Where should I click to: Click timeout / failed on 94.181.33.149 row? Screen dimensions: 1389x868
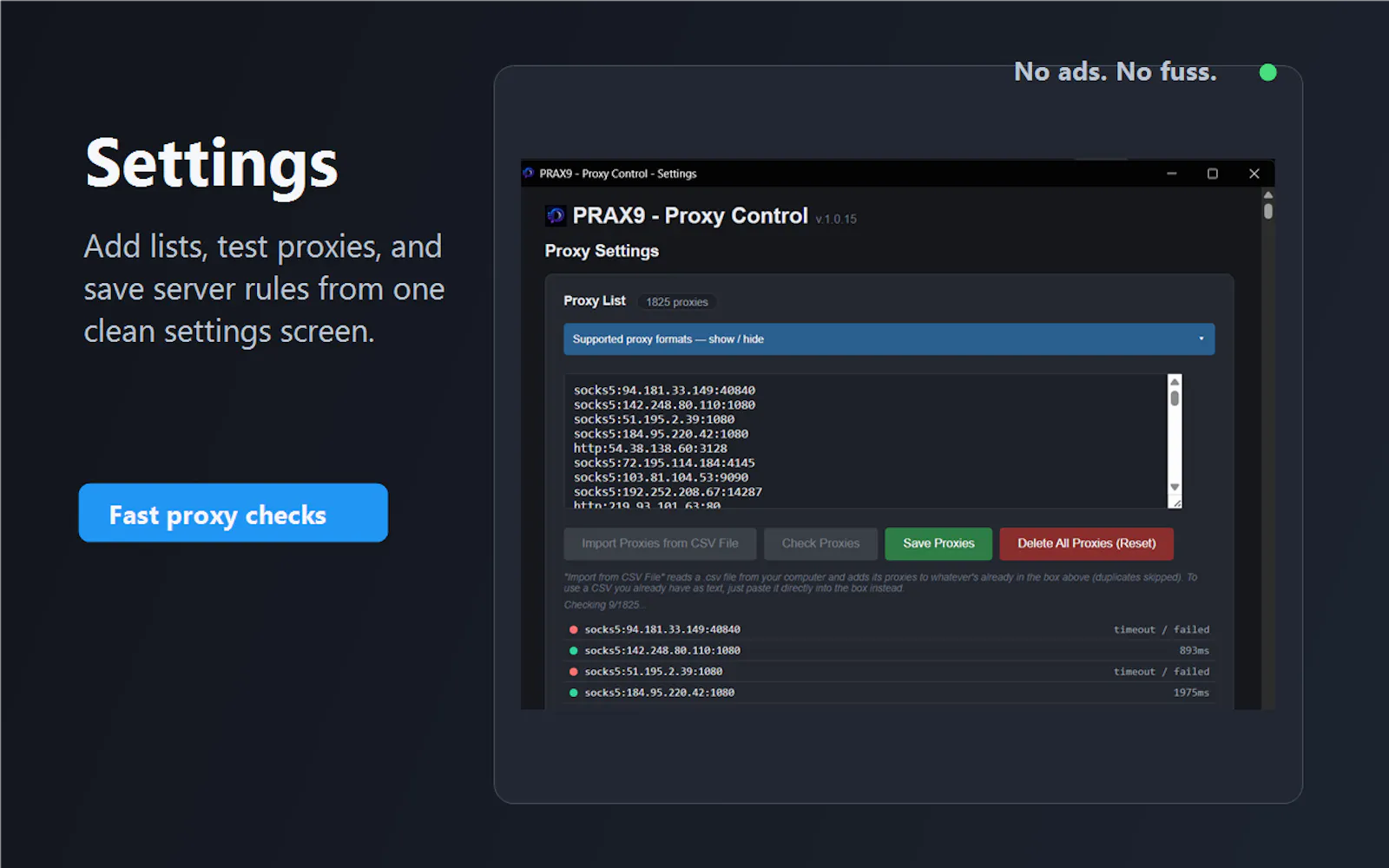click(1162, 629)
